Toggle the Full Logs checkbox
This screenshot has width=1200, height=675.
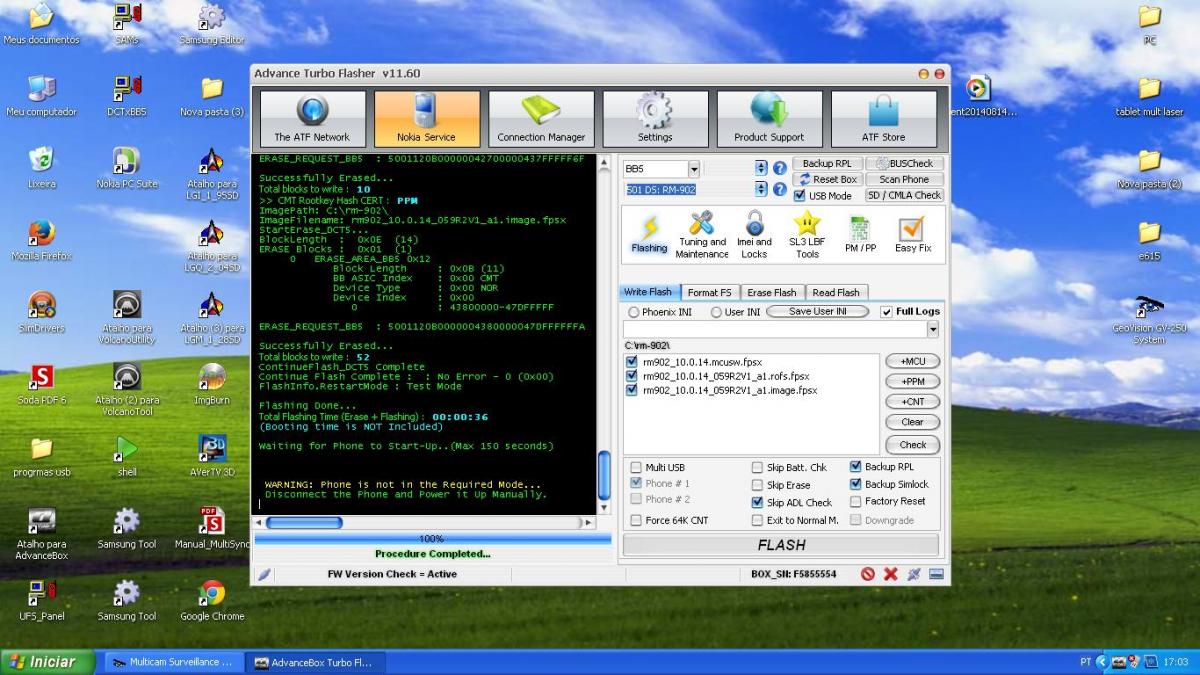[886, 312]
